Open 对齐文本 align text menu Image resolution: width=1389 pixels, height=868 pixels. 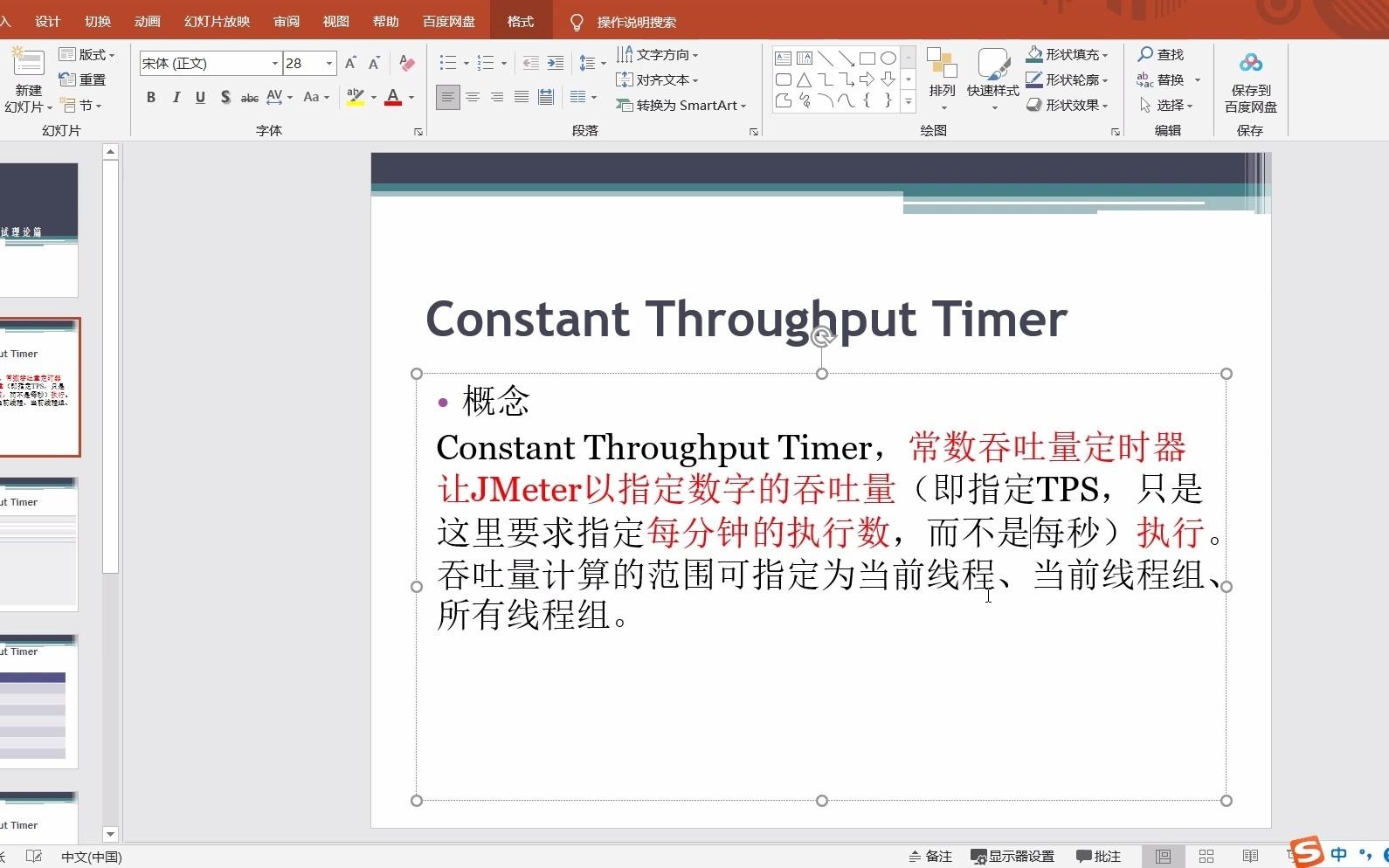point(658,79)
